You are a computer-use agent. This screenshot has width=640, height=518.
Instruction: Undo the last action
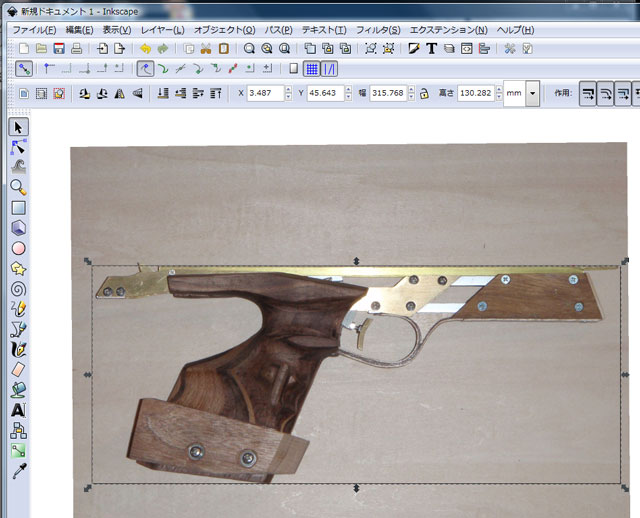point(145,49)
